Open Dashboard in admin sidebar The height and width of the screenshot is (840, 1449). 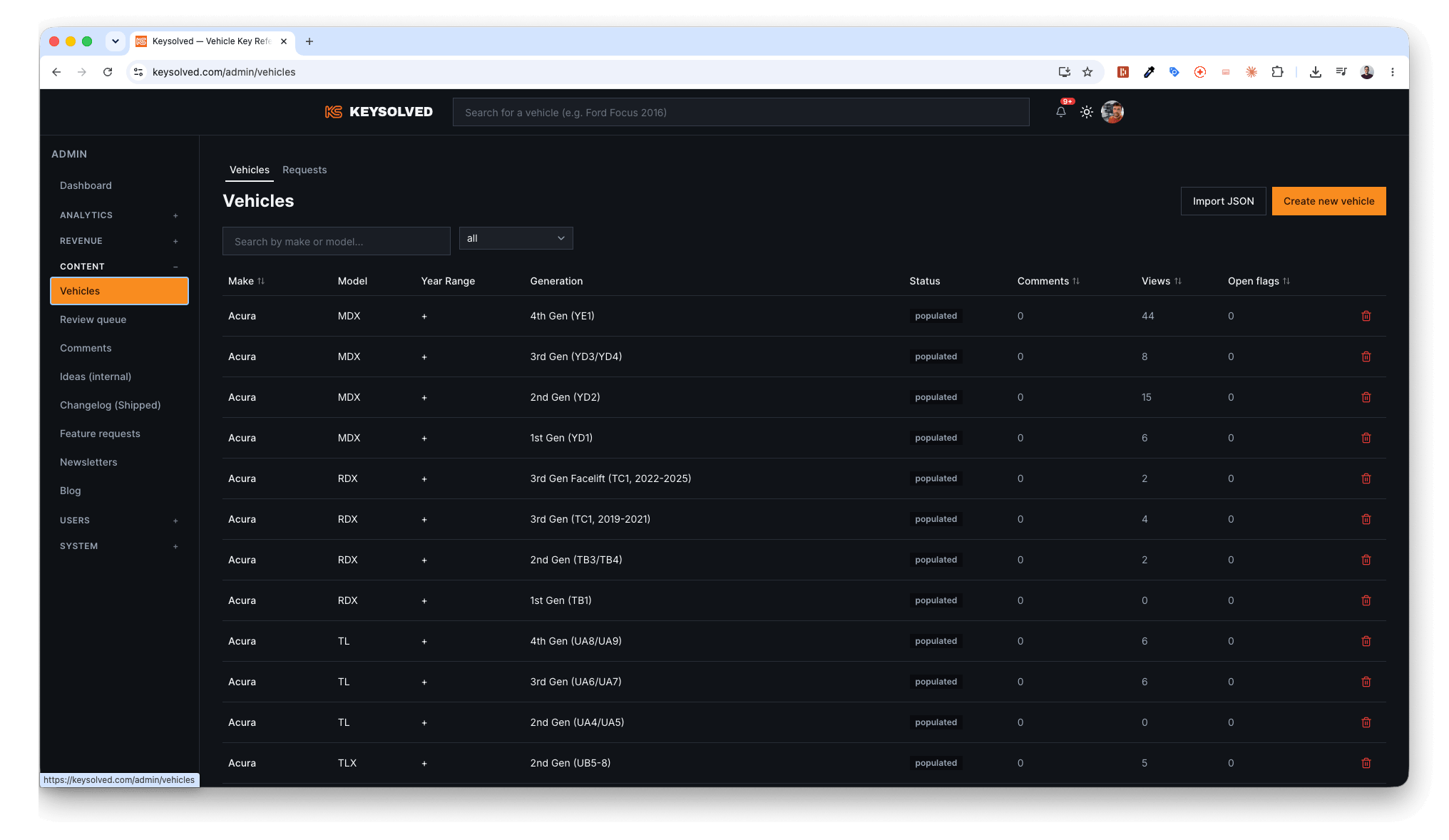tap(86, 185)
